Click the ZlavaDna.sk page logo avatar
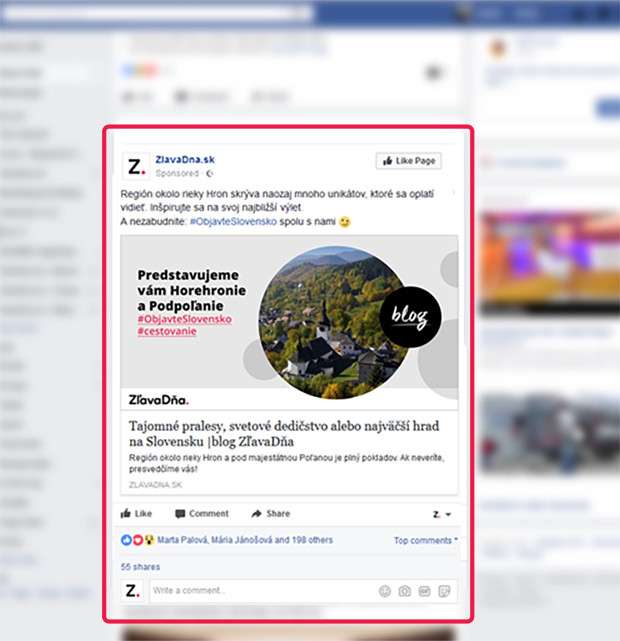 (135, 165)
